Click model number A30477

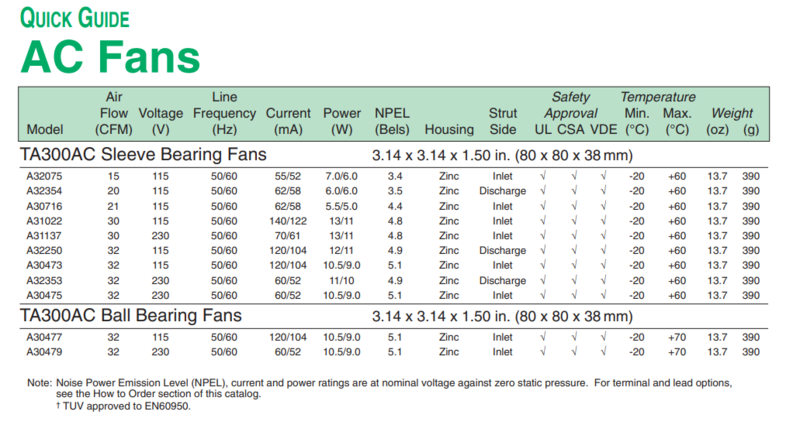45,337
